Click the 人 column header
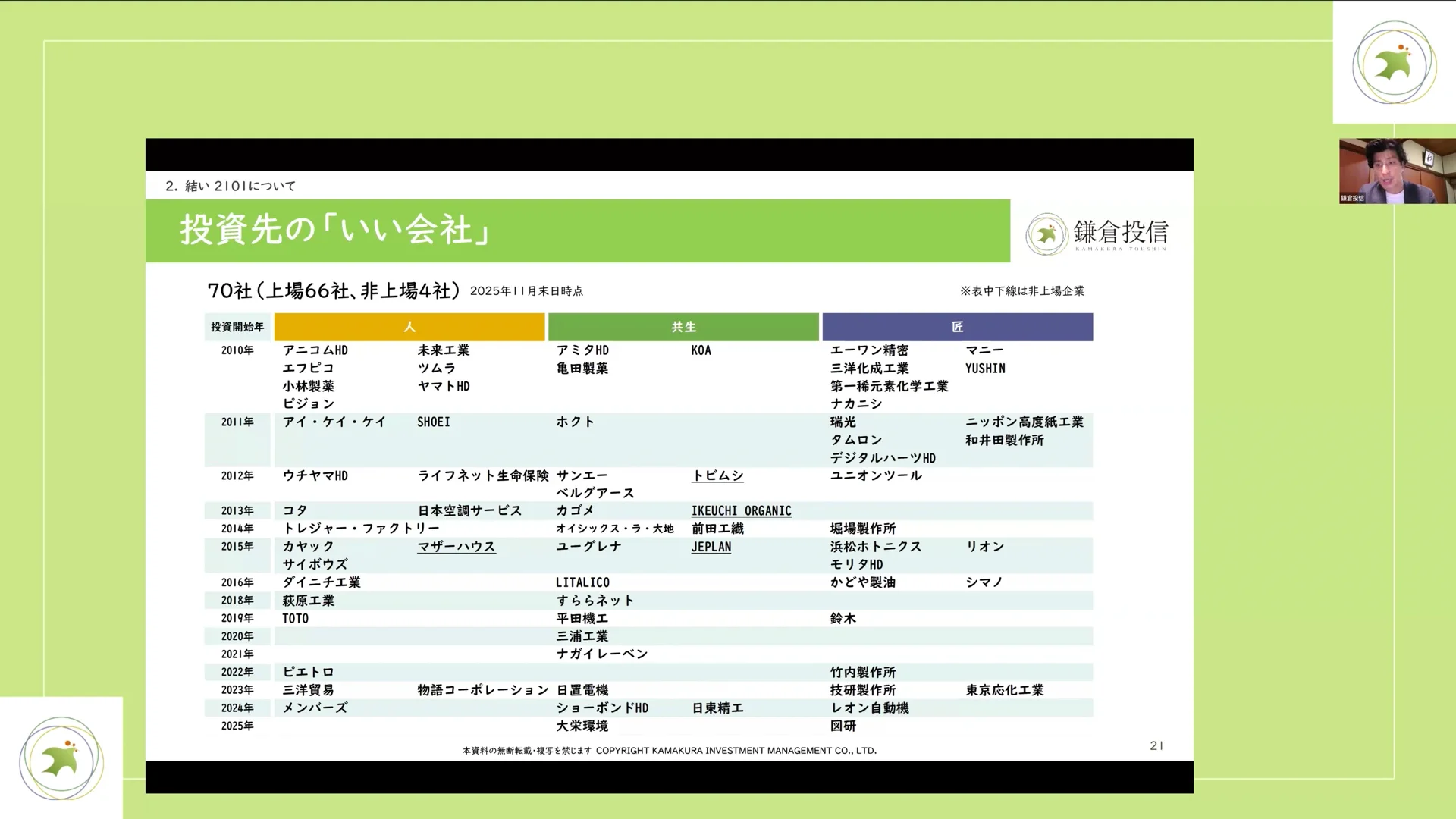Image resolution: width=1456 pixels, height=819 pixels. [409, 327]
